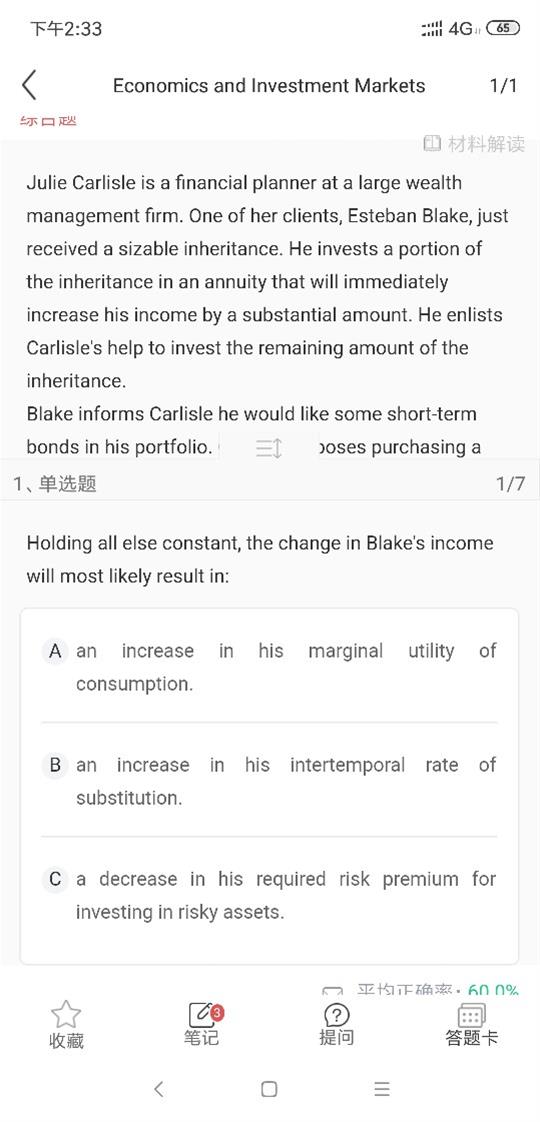Select answer B intertemporal rate of substitution
This screenshot has width=540, height=1122.
click(x=269, y=781)
